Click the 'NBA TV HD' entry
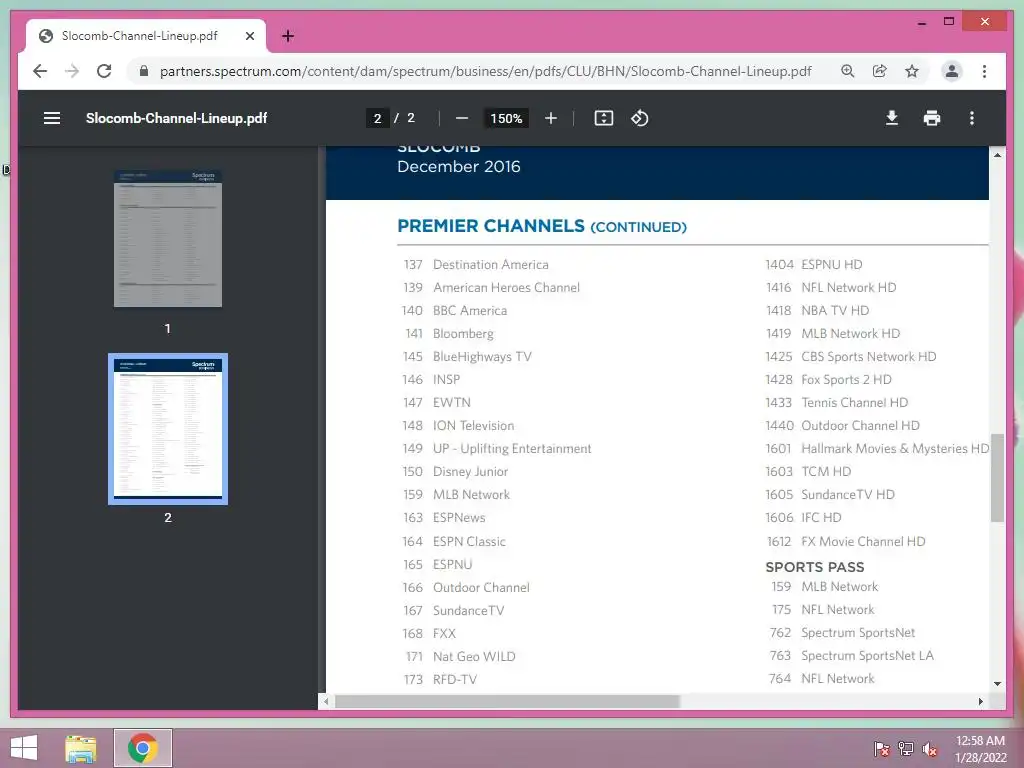1024x768 pixels. point(835,310)
